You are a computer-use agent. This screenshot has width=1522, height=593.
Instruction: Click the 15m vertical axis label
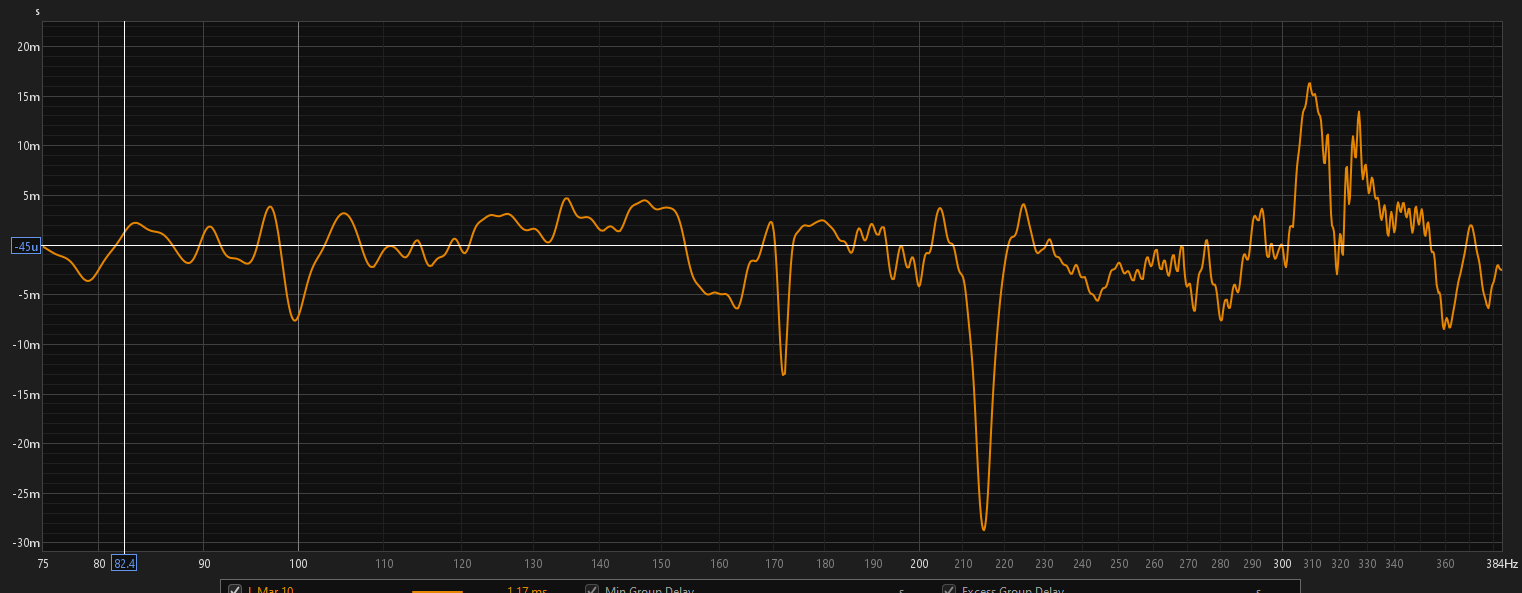pos(29,97)
